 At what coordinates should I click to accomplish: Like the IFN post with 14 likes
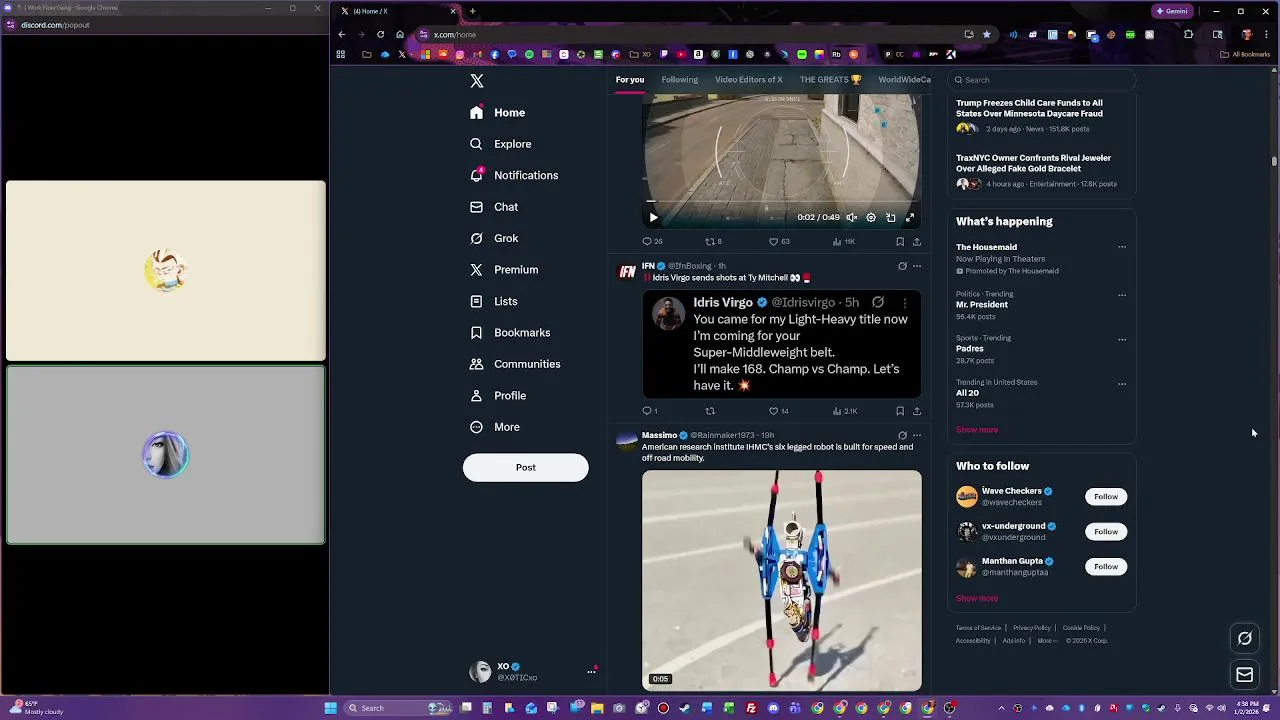[779, 411]
